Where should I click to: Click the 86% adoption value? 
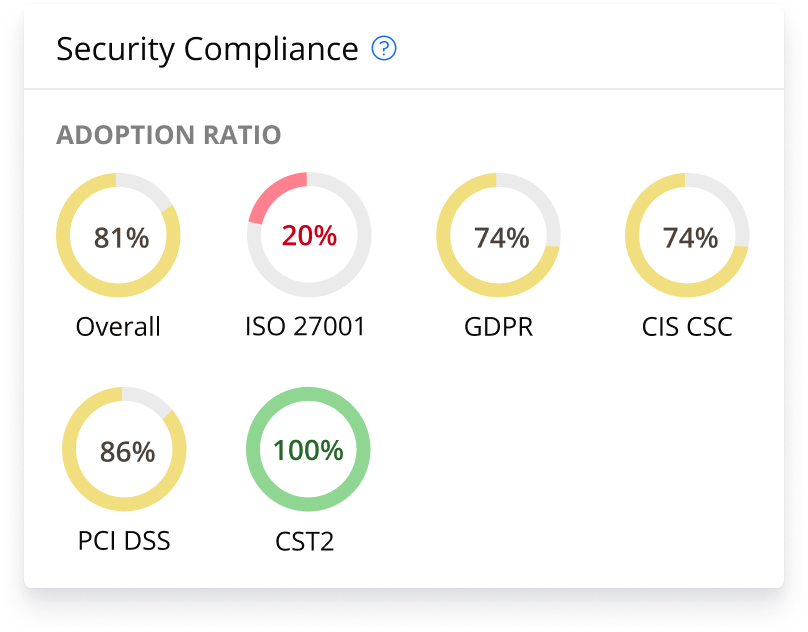pos(127,452)
